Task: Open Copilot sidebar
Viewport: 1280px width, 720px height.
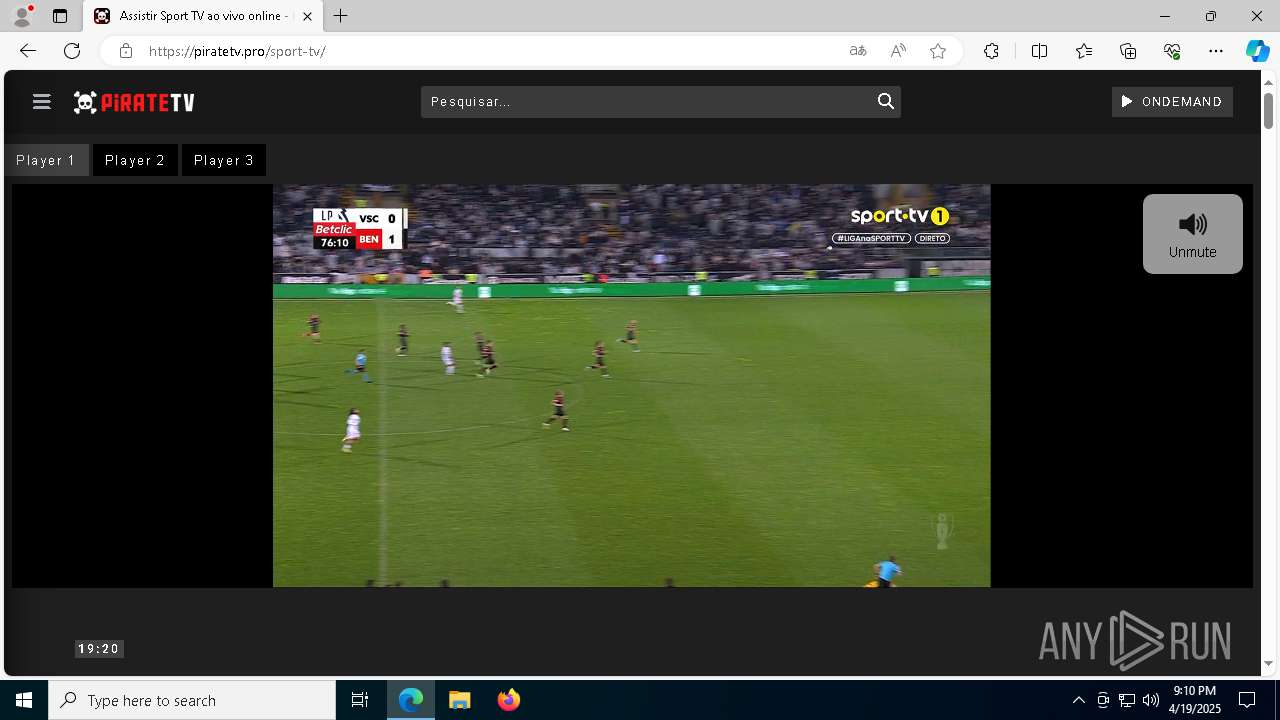Action: [x=1257, y=51]
